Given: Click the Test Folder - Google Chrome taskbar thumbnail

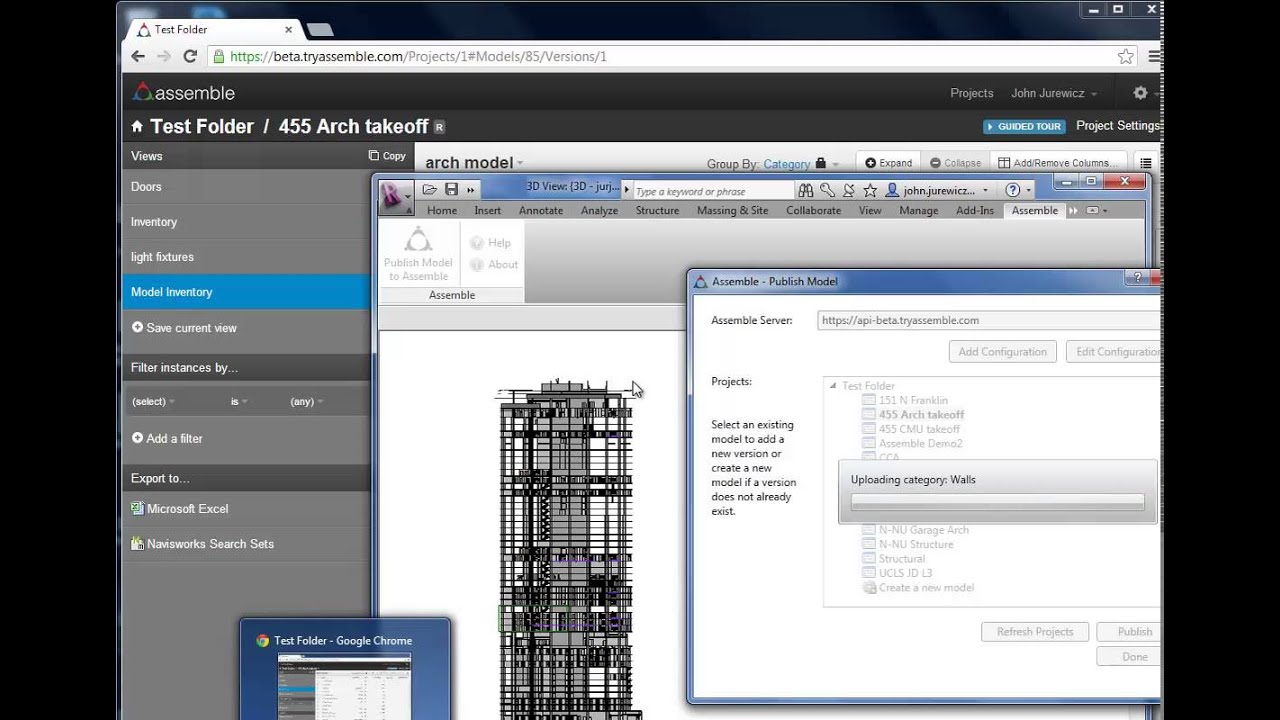Looking at the screenshot, I should click(345, 670).
